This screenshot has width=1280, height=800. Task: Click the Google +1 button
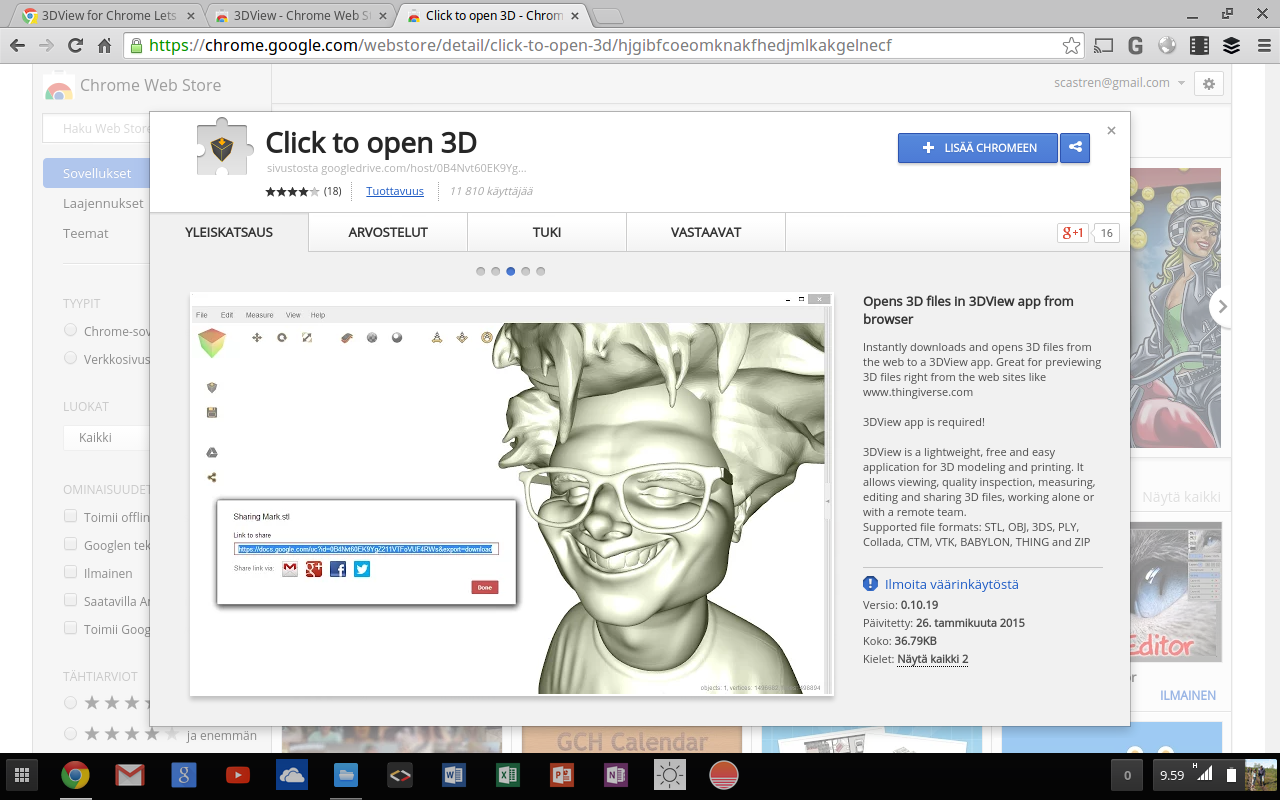1073,233
